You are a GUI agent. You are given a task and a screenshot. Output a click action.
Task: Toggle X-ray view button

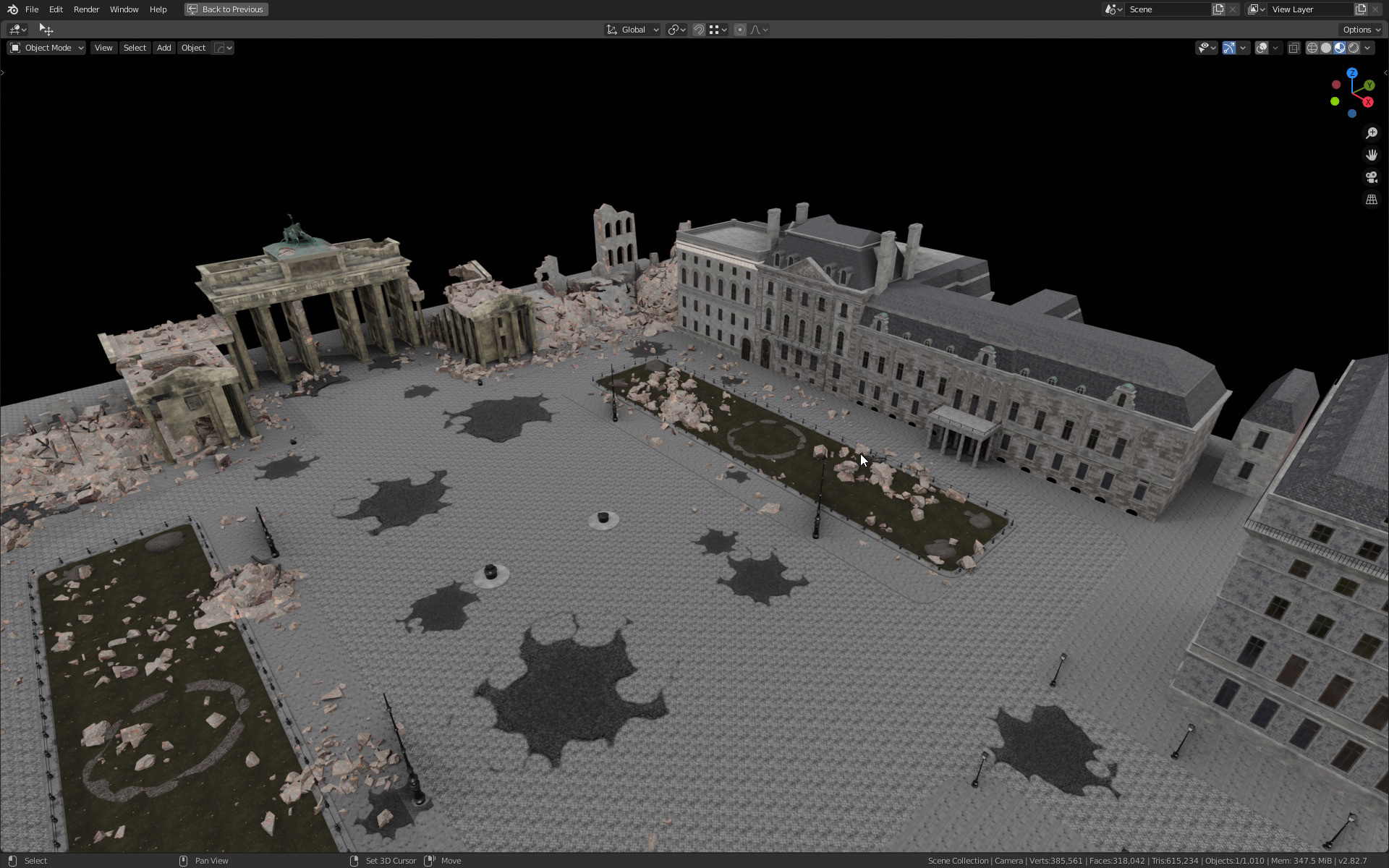point(1294,48)
